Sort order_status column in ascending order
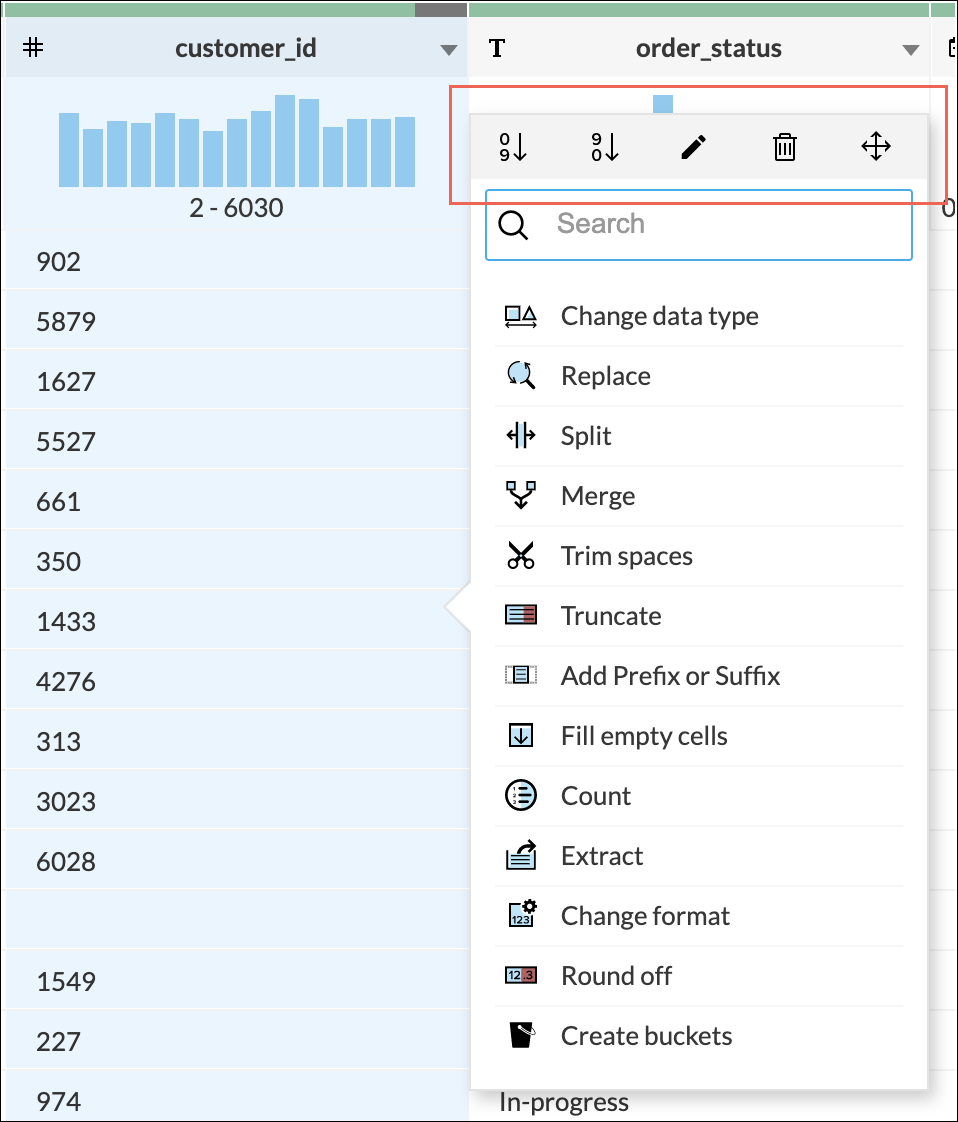This screenshot has height=1122, width=958. [513, 148]
